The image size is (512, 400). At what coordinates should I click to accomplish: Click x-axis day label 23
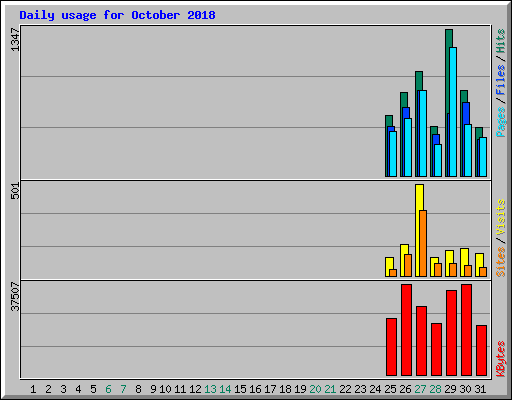360,389
